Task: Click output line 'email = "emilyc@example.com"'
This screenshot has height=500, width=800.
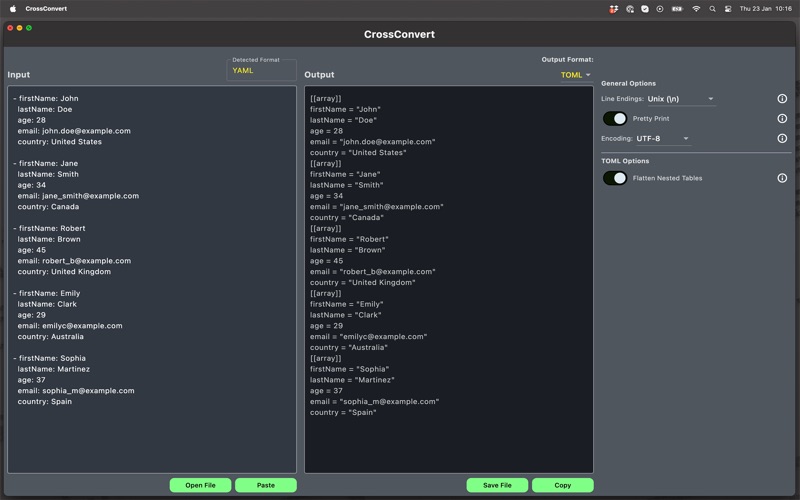Action: (x=368, y=337)
